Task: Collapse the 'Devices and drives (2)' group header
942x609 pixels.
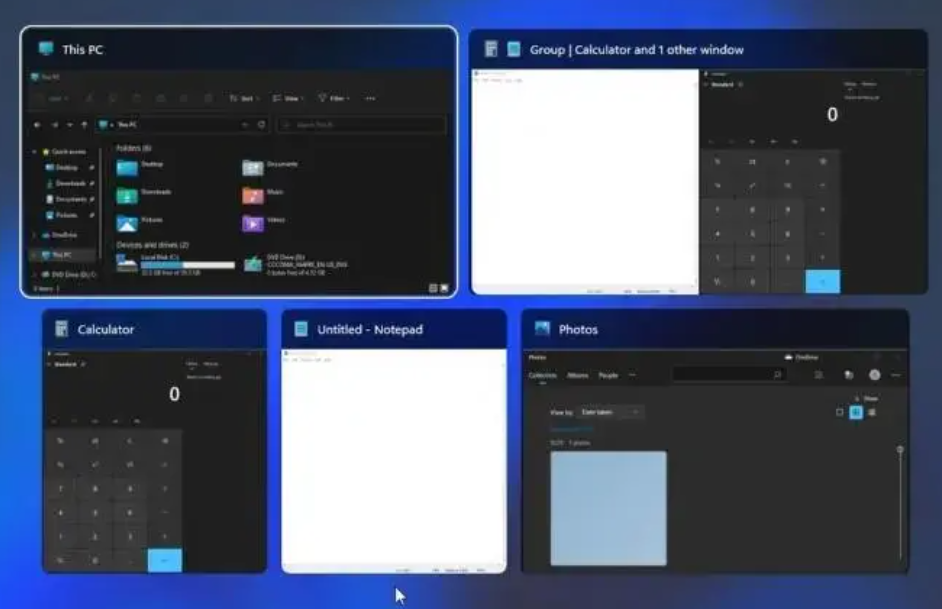Action: (152, 245)
